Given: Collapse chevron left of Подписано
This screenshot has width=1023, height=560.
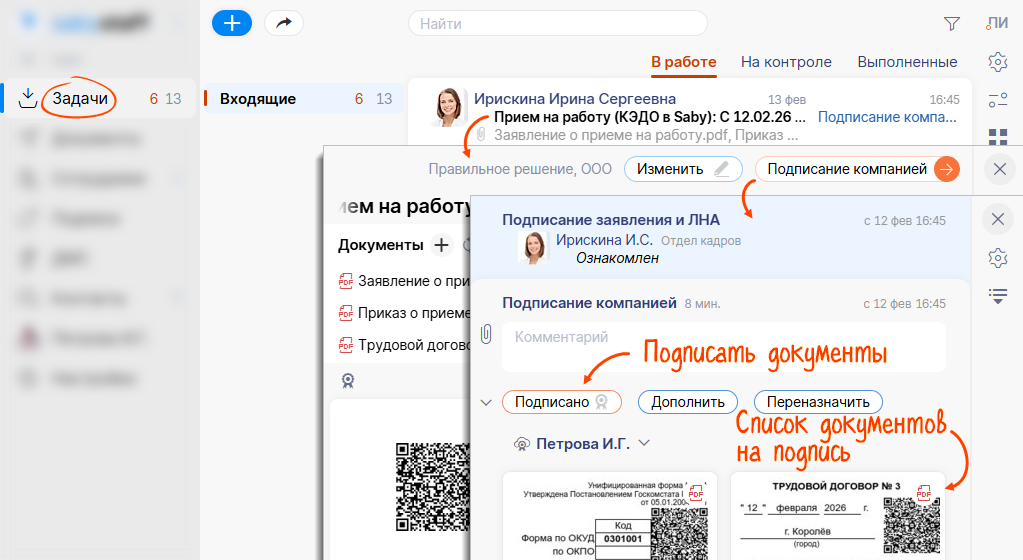Looking at the screenshot, I should [486, 403].
